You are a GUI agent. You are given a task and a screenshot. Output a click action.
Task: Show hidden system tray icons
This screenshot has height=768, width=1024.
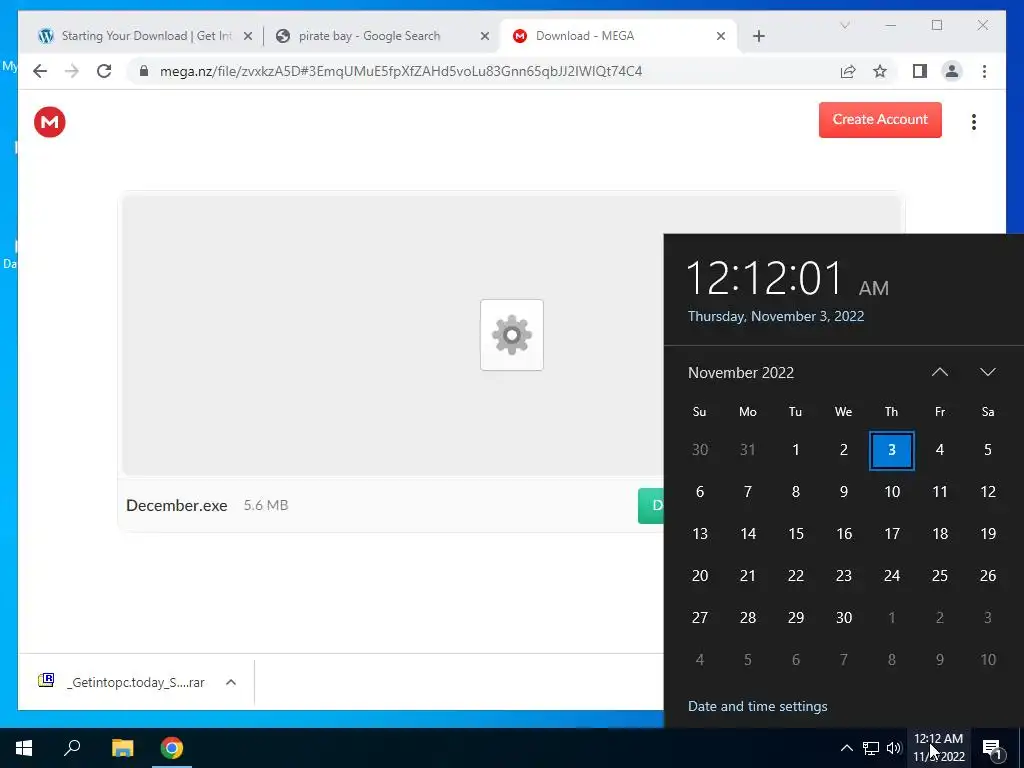coord(846,748)
